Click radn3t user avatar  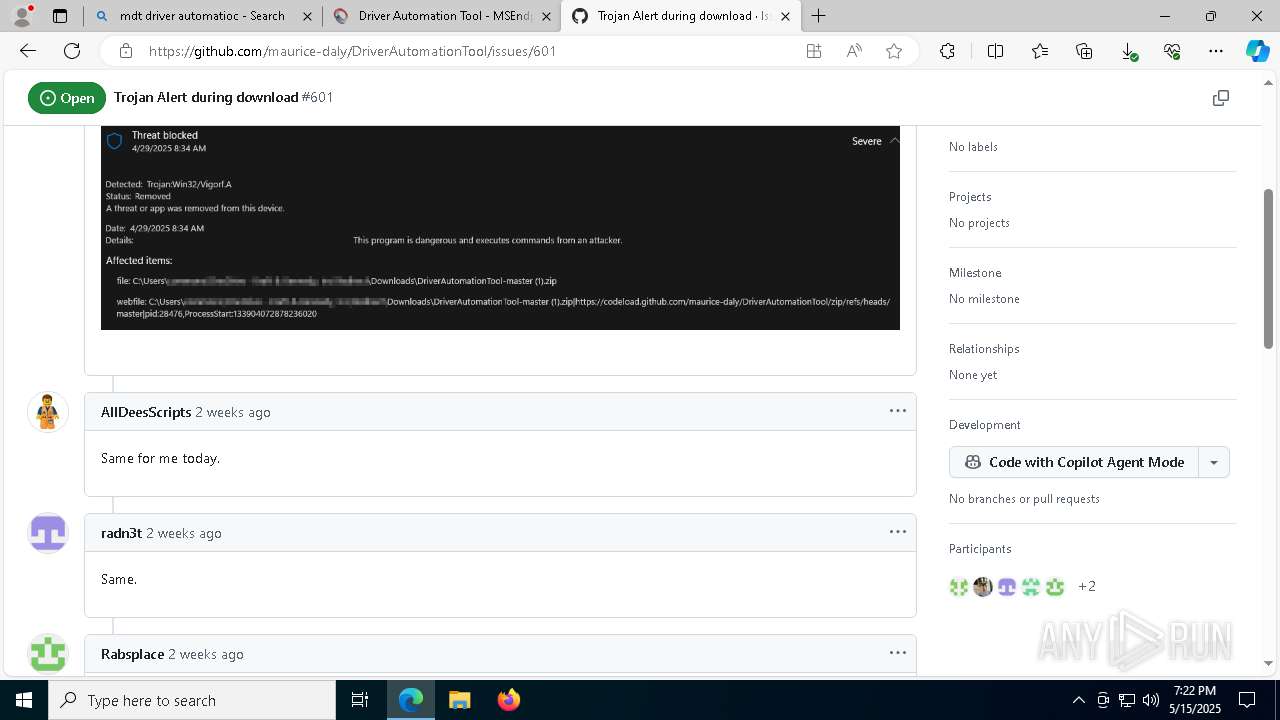pyautogui.click(x=48, y=533)
